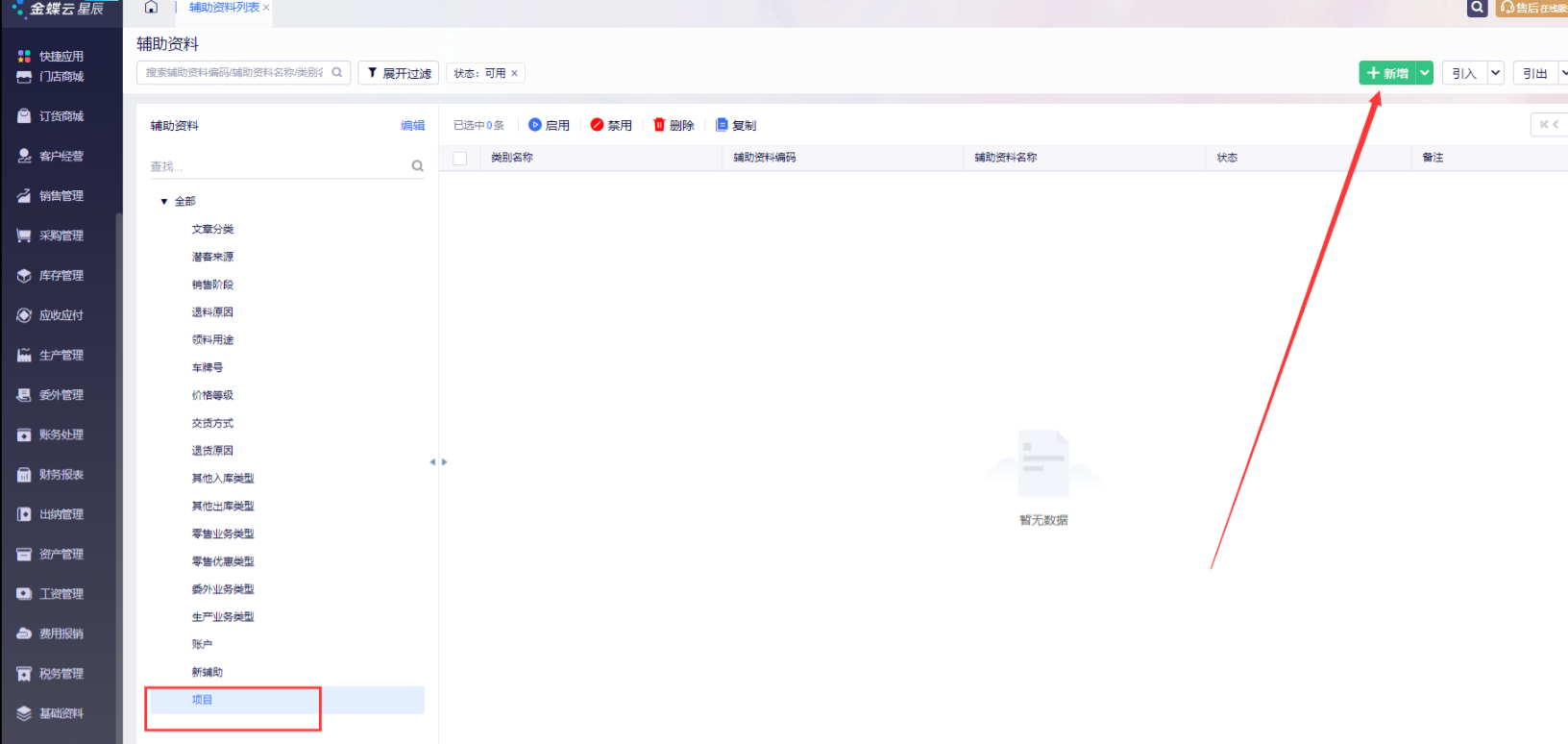
Task: Collapse the 全部 tree node
Action: pos(164,202)
